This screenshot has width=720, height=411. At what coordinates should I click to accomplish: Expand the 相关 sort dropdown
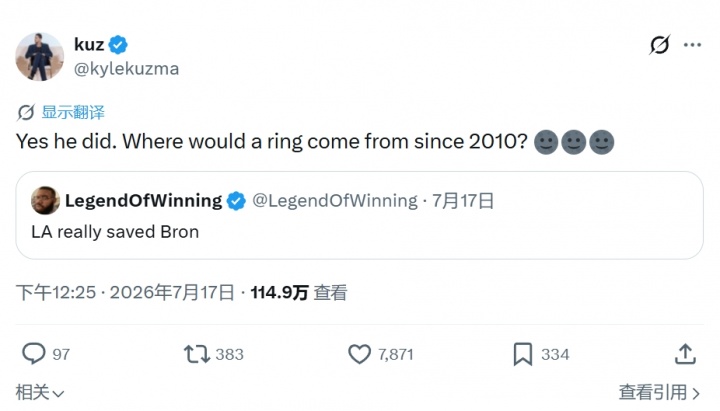(x=39, y=393)
